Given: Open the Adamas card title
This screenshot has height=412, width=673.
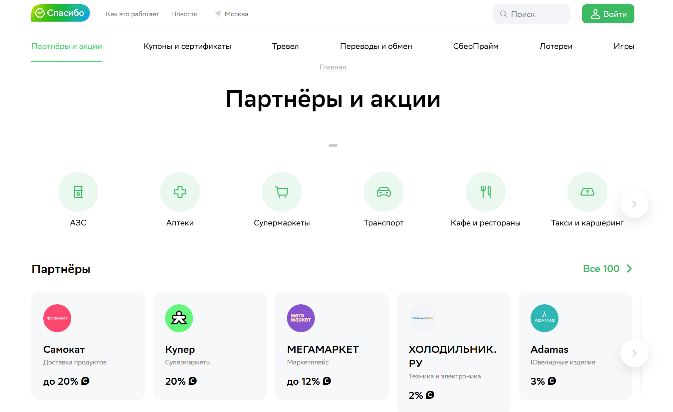Looking at the screenshot, I should (x=549, y=349).
